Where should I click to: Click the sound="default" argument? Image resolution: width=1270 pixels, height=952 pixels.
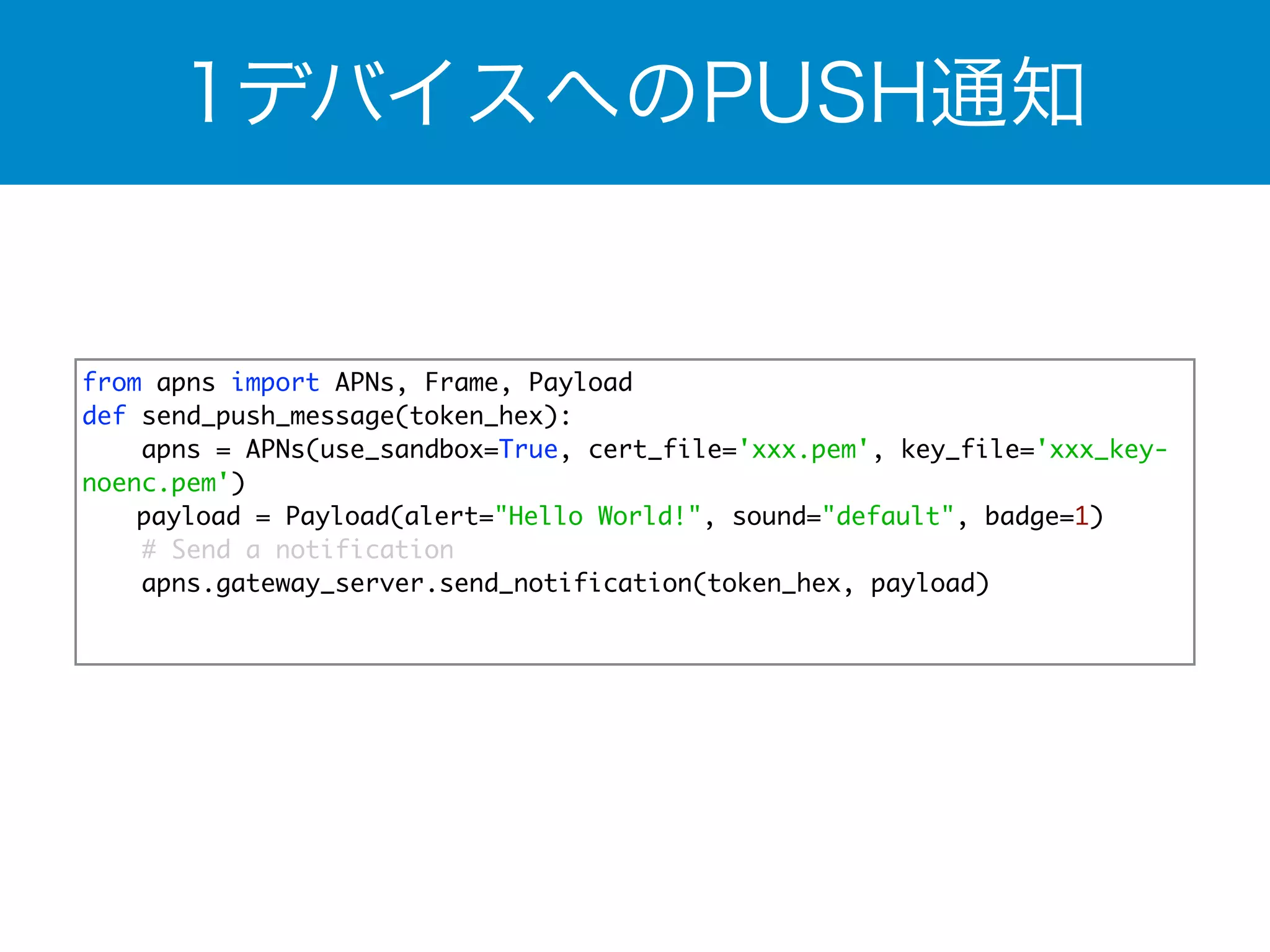(843, 516)
